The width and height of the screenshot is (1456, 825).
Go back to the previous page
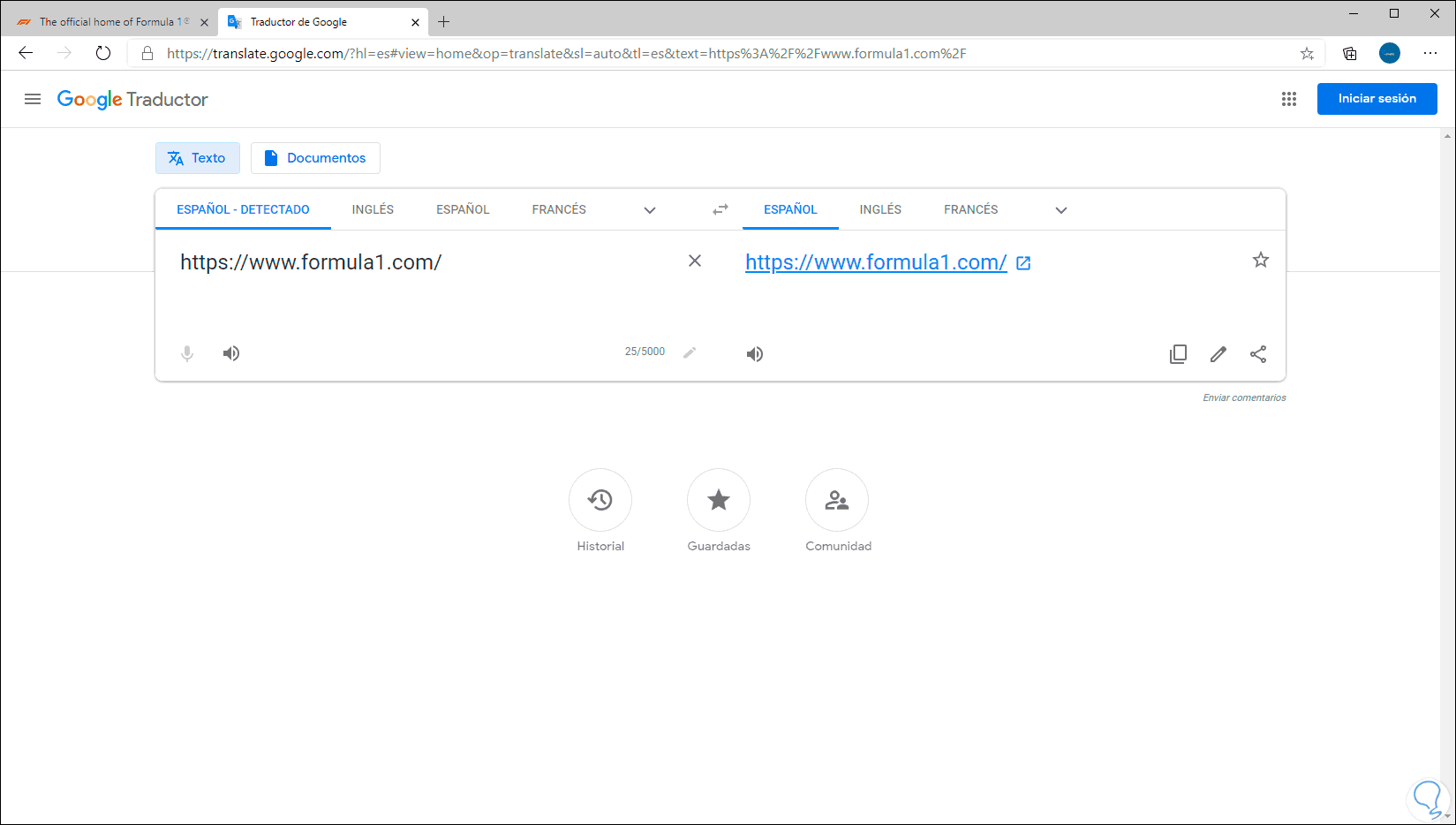coord(26,53)
